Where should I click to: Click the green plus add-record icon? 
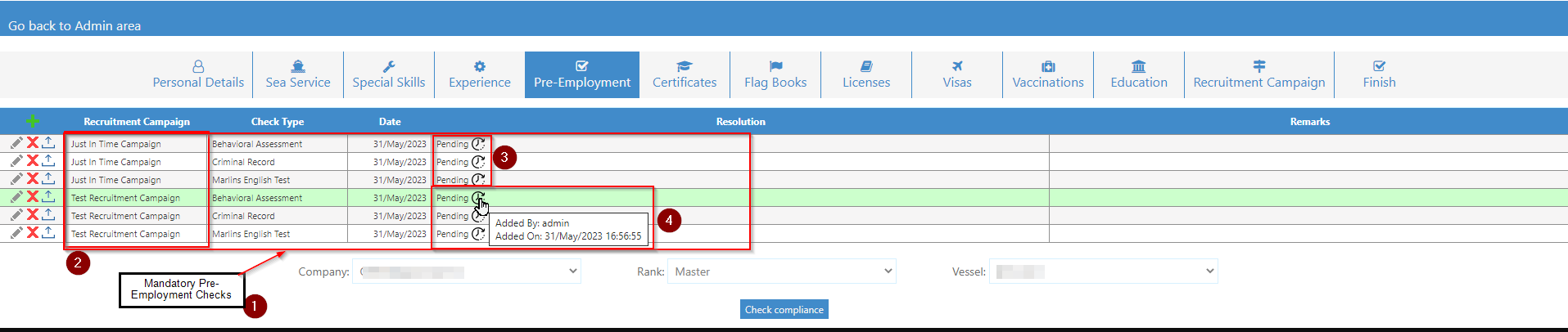click(x=32, y=121)
